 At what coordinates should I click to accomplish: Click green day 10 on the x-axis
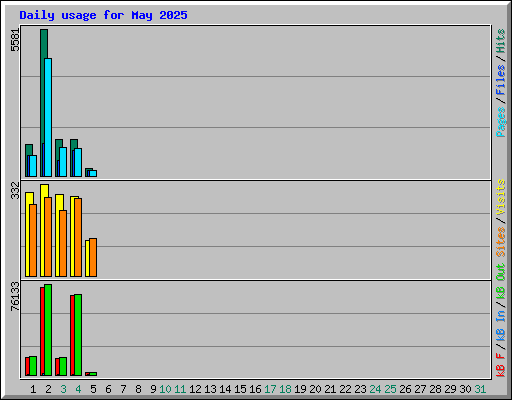(165, 389)
